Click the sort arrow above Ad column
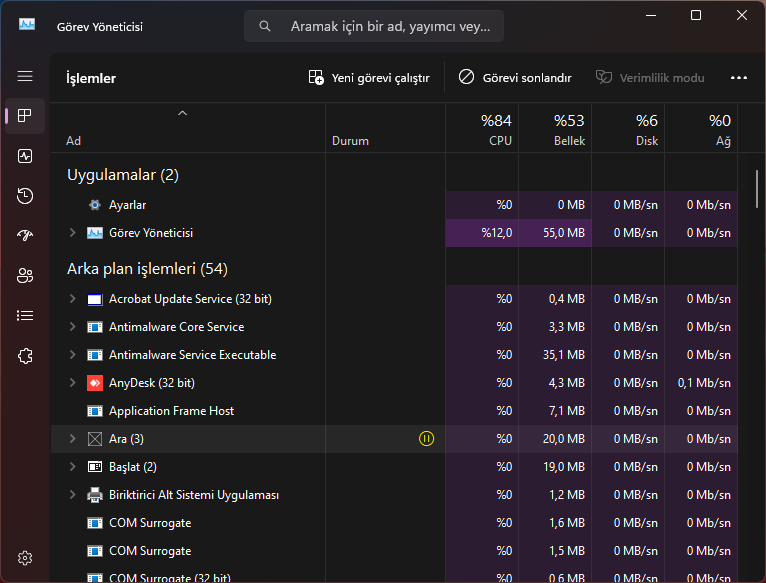 182,113
